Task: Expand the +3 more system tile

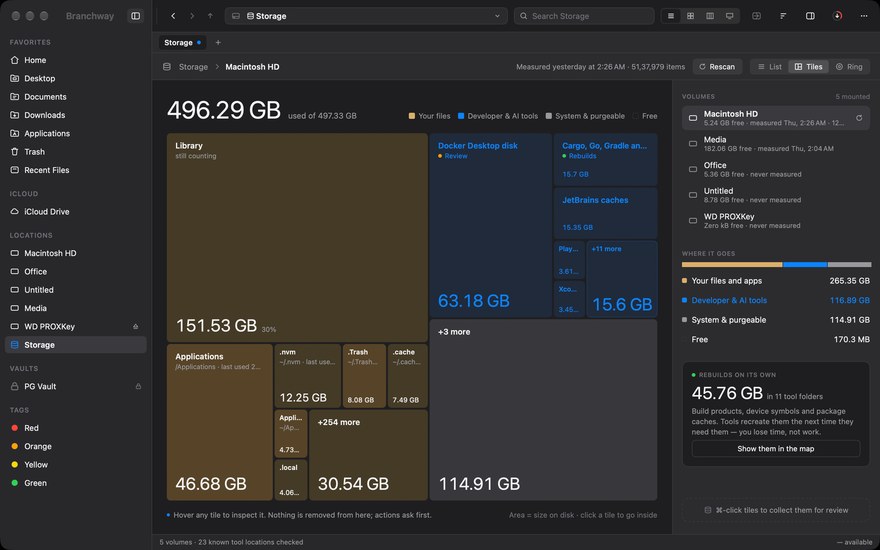Action: click(x=543, y=410)
